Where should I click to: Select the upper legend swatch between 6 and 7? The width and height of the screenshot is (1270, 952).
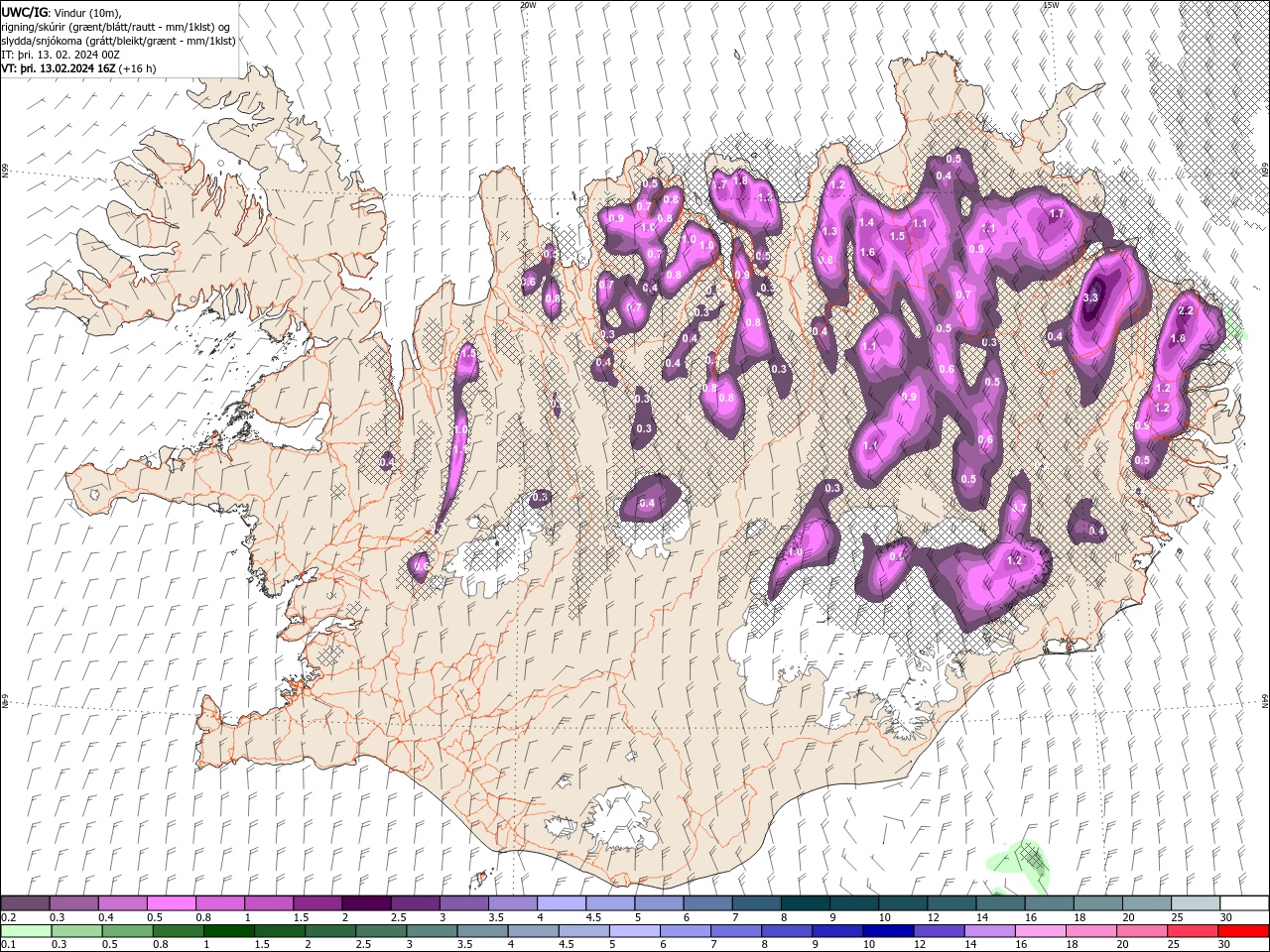tap(708, 902)
